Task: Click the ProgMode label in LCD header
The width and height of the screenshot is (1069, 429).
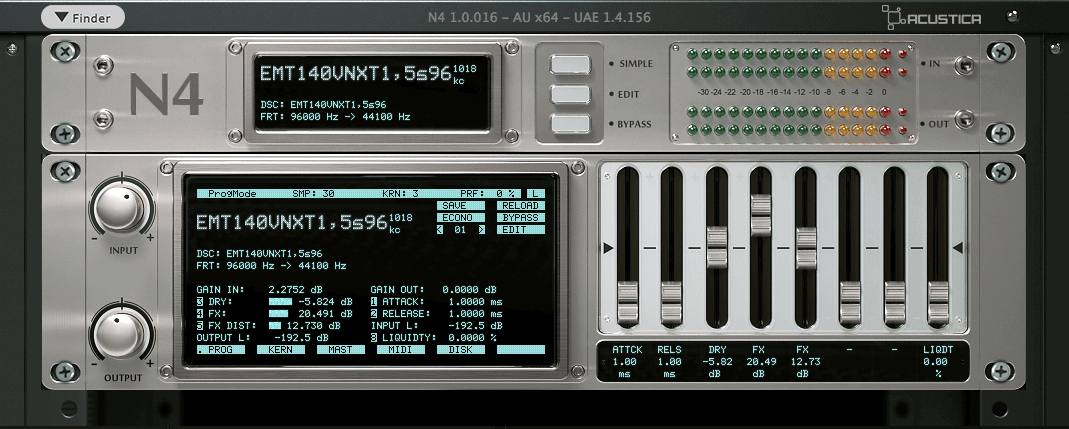Action: 232,194
